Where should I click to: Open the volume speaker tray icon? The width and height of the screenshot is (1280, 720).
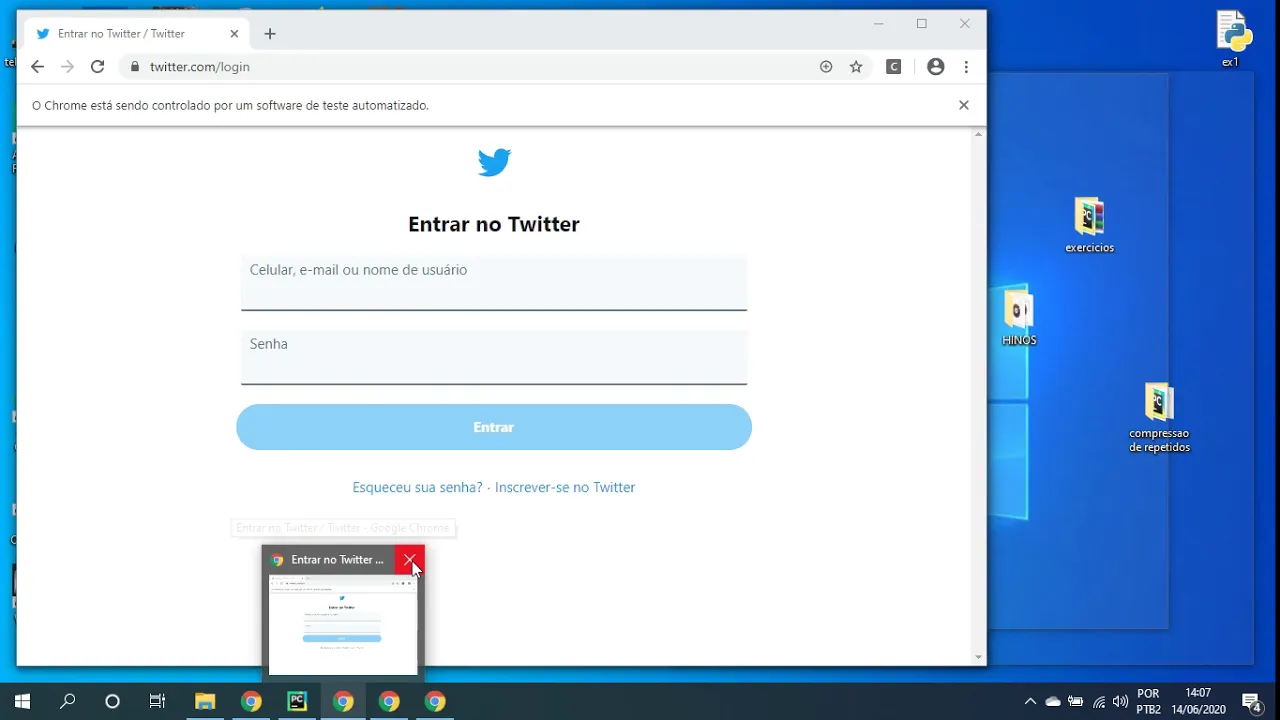[x=1121, y=702]
